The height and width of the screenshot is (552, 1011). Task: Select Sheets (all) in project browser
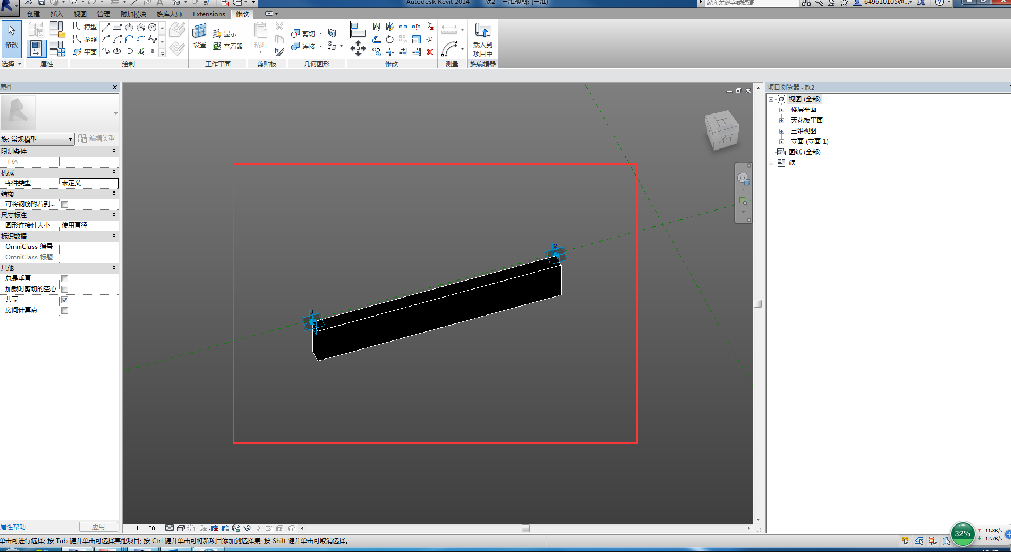[805, 152]
